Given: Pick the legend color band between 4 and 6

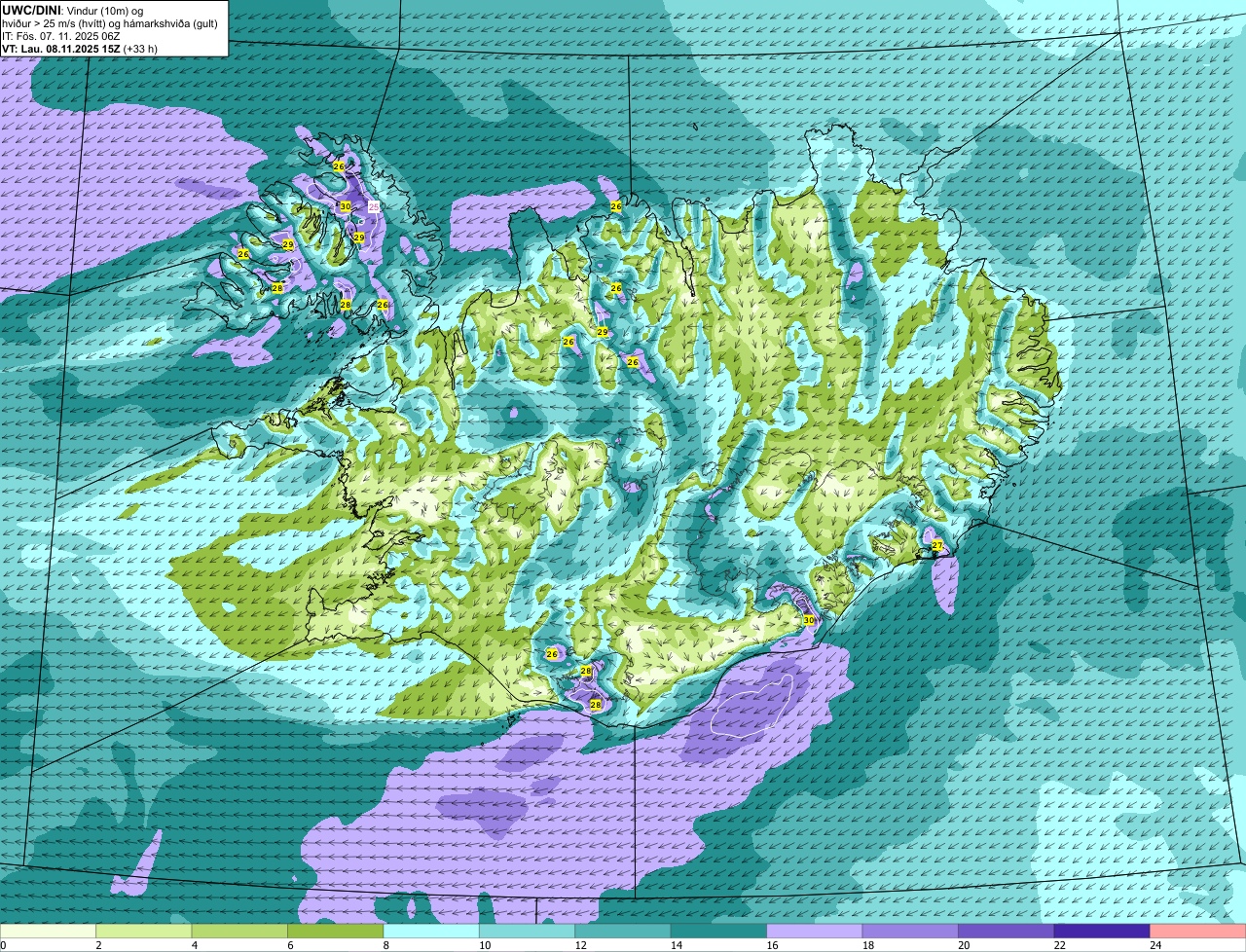Looking at the screenshot, I should (x=239, y=932).
